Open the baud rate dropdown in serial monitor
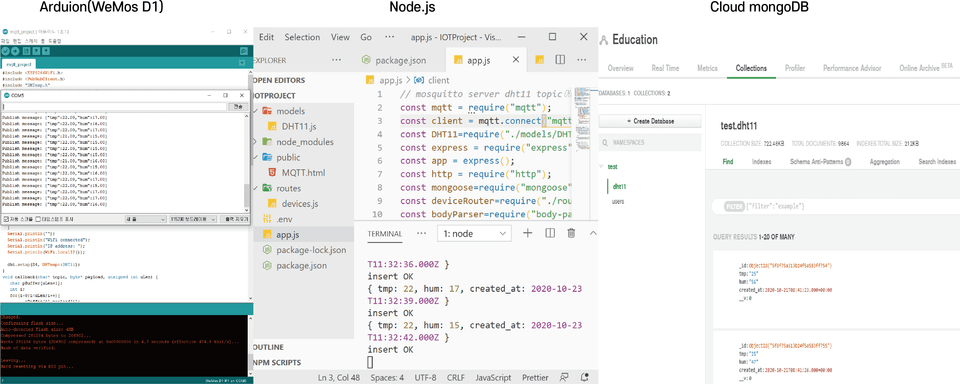Screen dimensions: 960x384 [x=193, y=219]
